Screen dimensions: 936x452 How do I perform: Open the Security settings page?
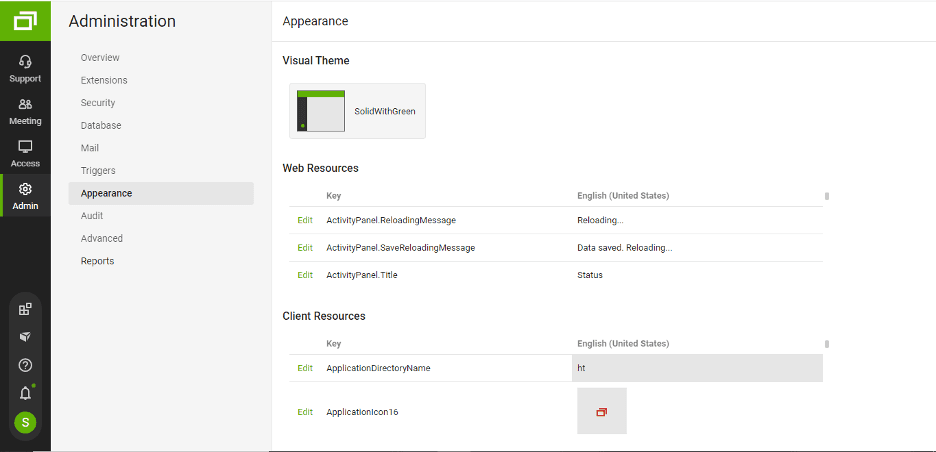pyautogui.click(x=98, y=103)
